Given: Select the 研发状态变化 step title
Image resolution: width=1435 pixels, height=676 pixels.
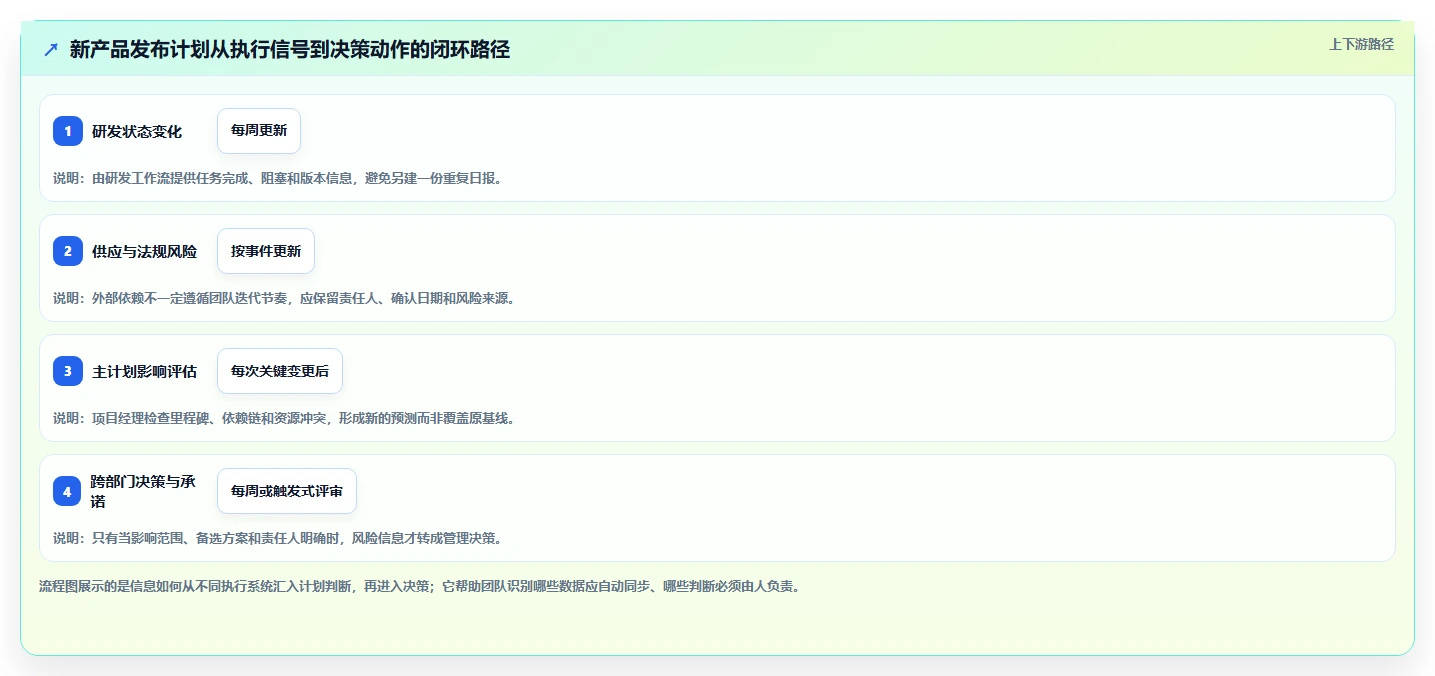Looking at the screenshot, I should pos(137,132).
